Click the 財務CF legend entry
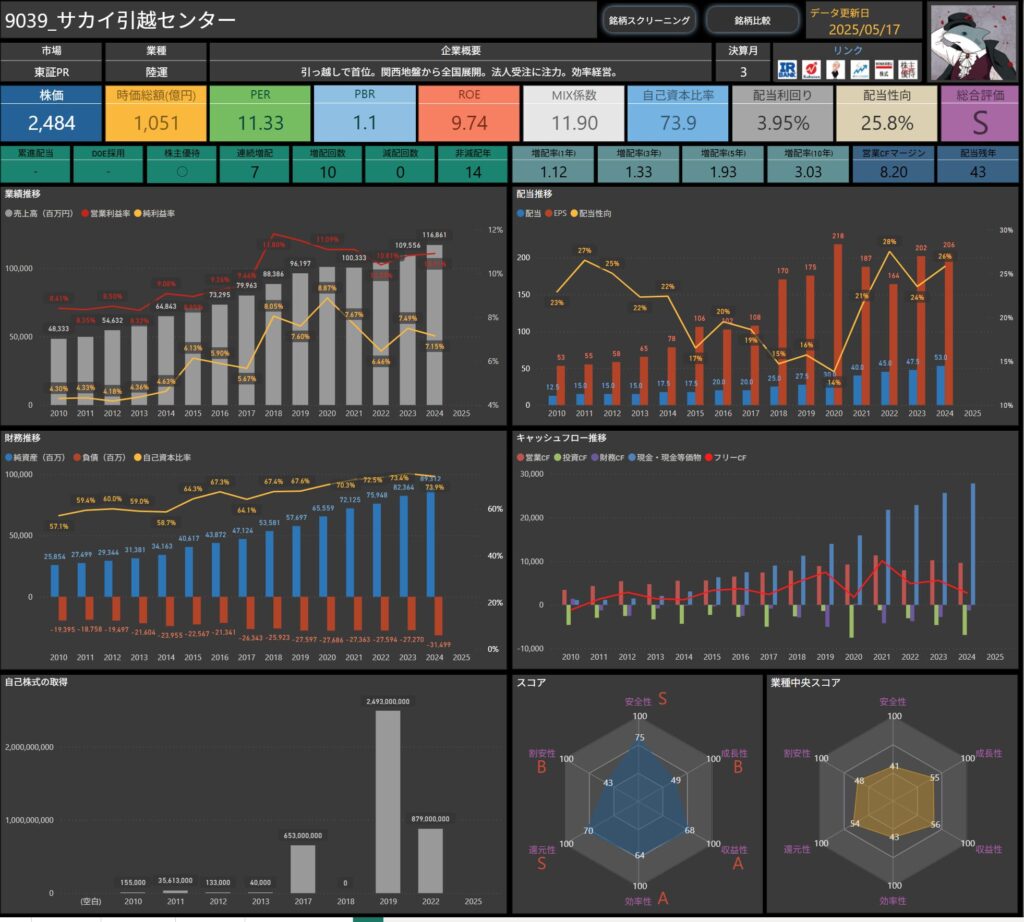This screenshot has width=1024, height=922. point(608,457)
